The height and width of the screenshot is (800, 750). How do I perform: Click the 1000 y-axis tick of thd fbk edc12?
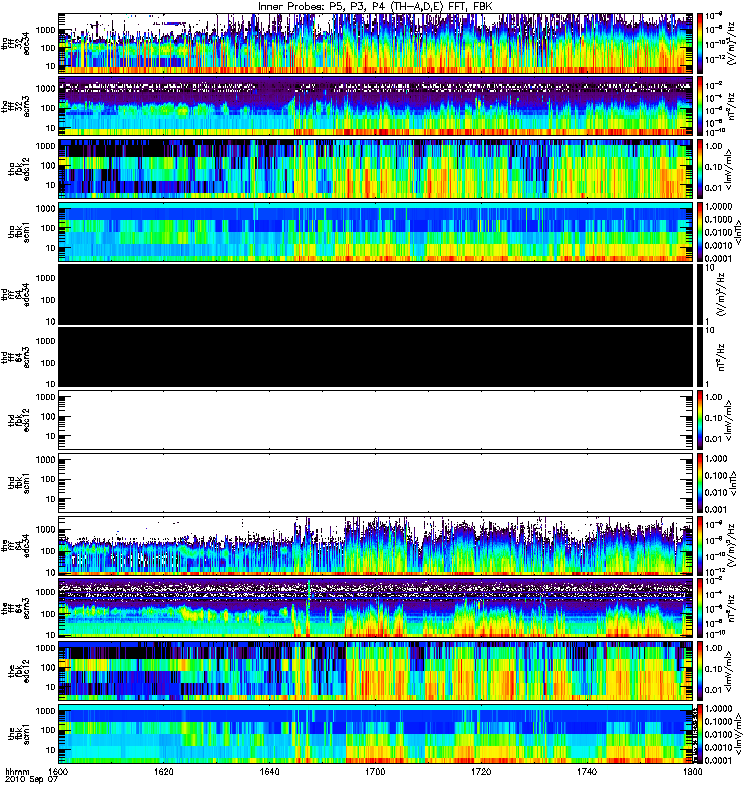click(x=45, y=397)
